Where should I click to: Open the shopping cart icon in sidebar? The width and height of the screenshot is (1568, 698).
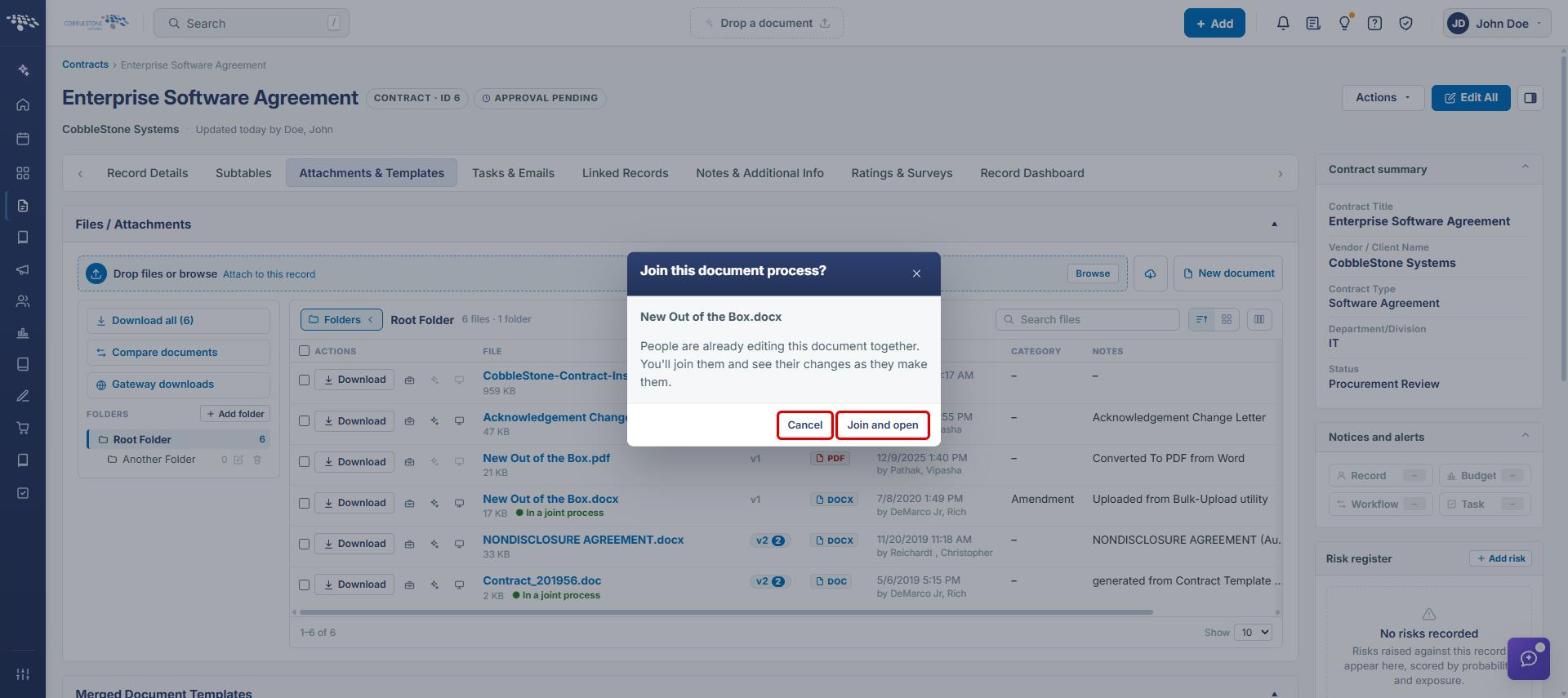tap(23, 428)
